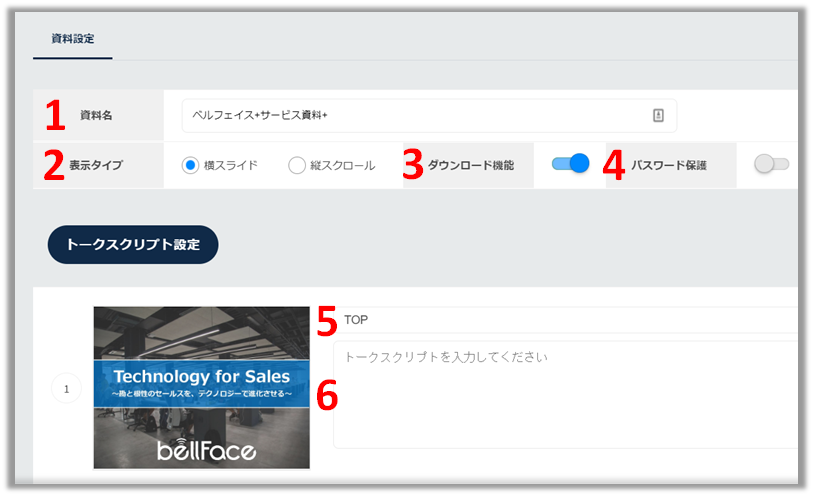Click the Technology for Sales slide thumbnail
This screenshot has height=496, width=813.
click(202, 388)
